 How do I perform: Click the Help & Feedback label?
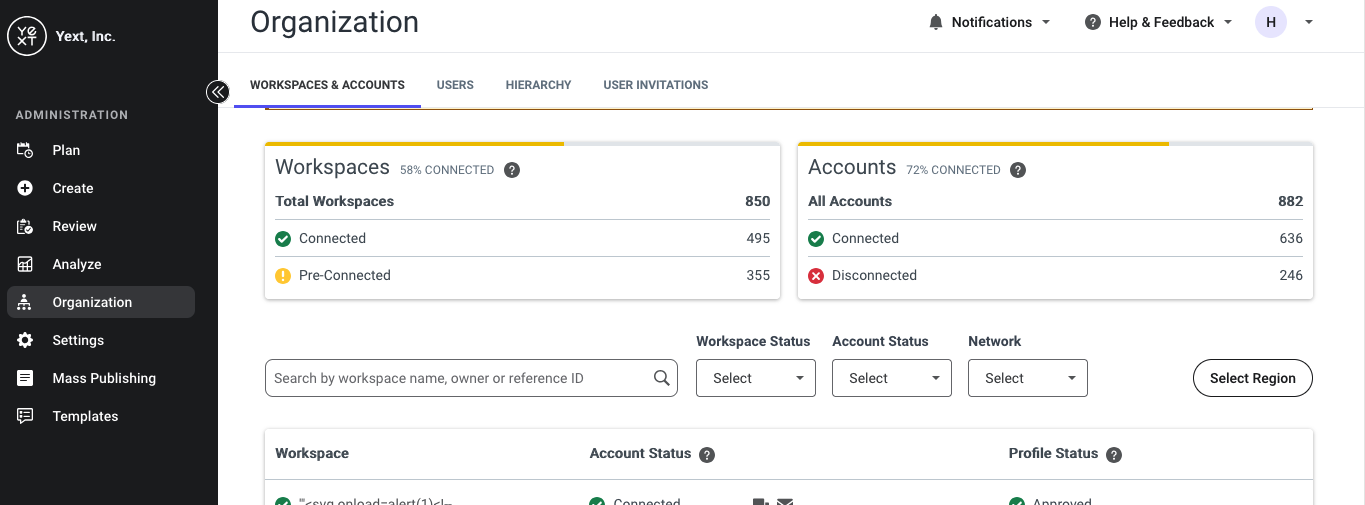click(x=1161, y=22)
